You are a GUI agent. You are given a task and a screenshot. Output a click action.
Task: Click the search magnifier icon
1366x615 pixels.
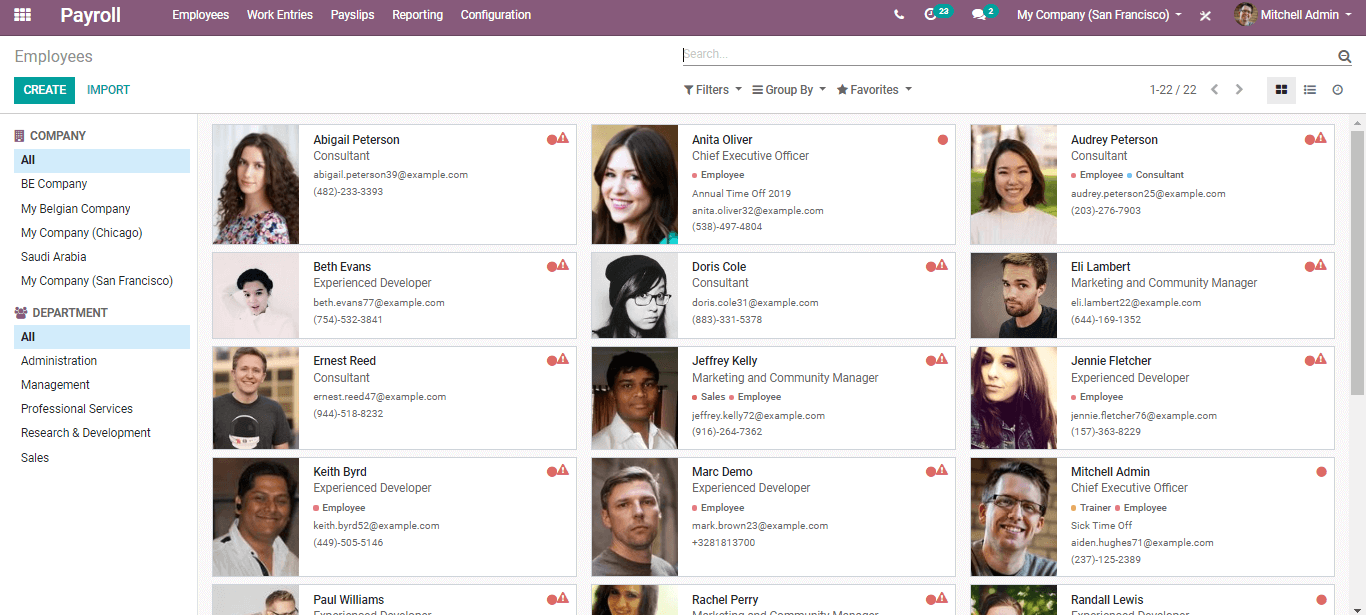(x=1344, y=56)
